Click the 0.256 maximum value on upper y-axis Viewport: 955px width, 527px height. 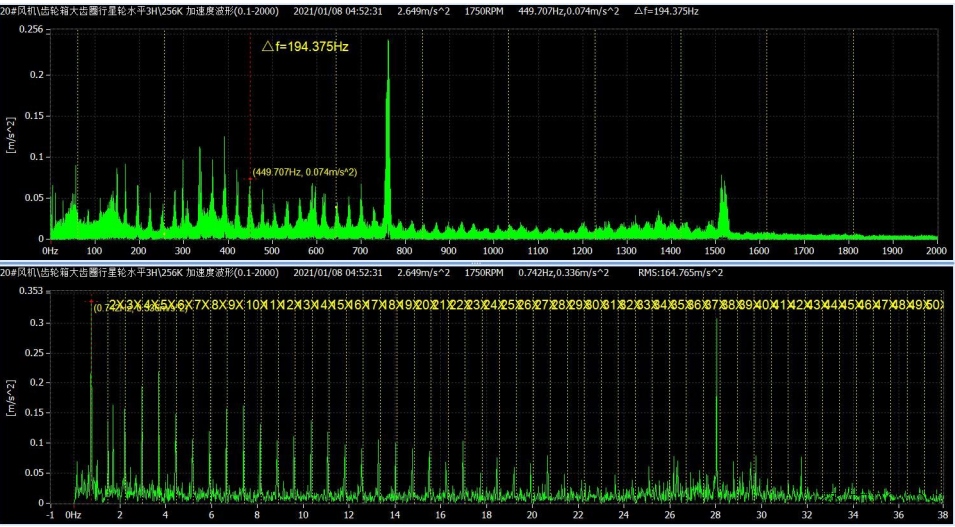(x=32, y=29)
